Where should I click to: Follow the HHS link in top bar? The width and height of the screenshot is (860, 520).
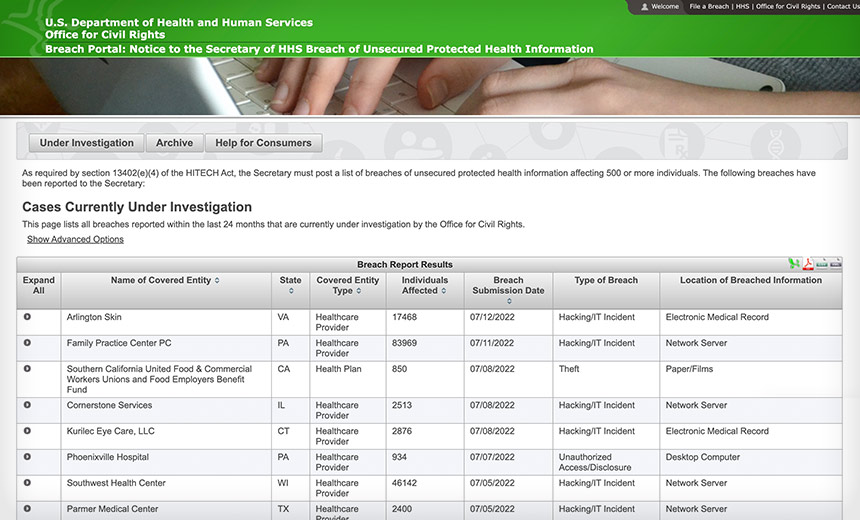742,7
